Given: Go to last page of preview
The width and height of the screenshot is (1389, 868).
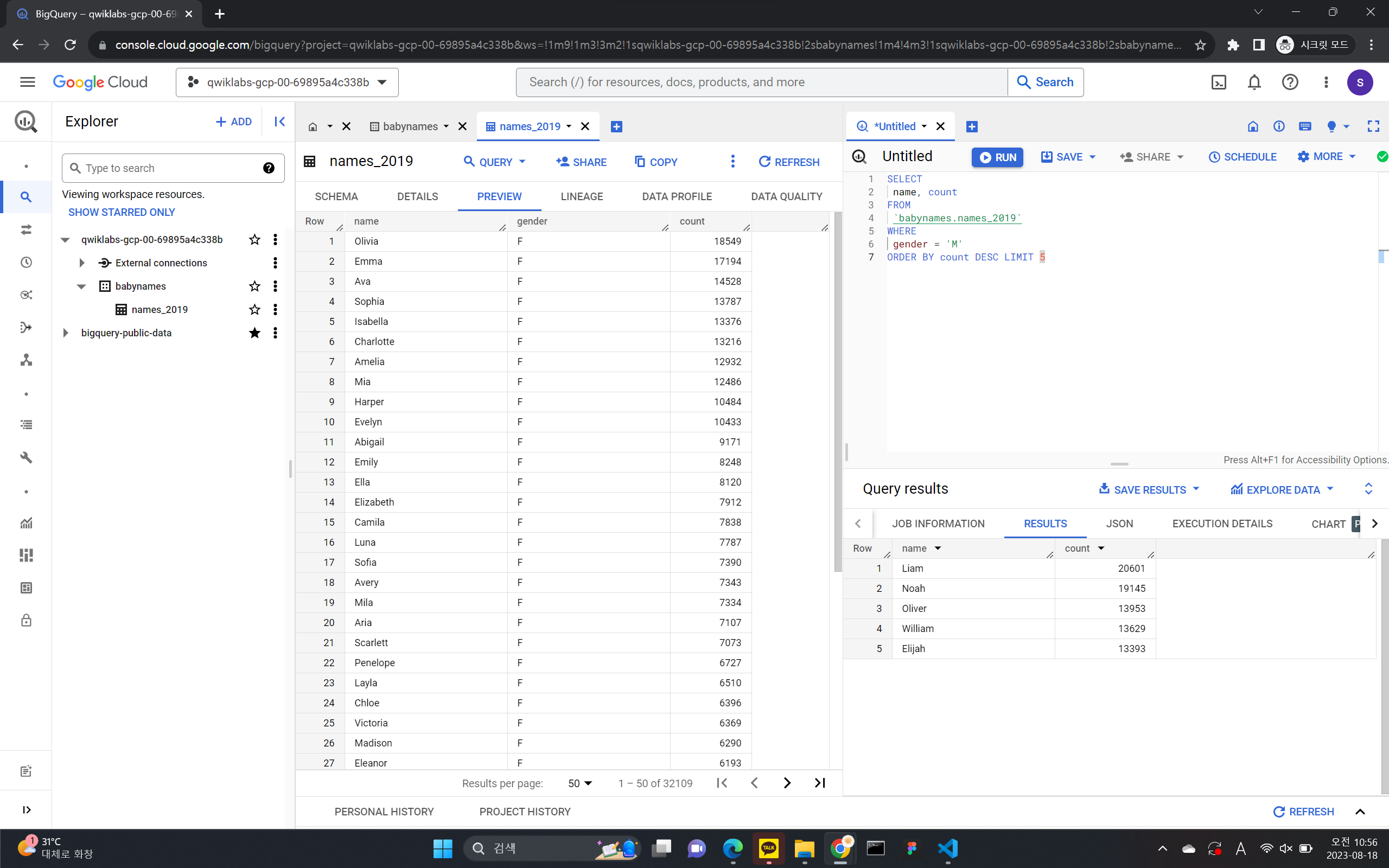Looking at the screenshot, I should [820, 782].
